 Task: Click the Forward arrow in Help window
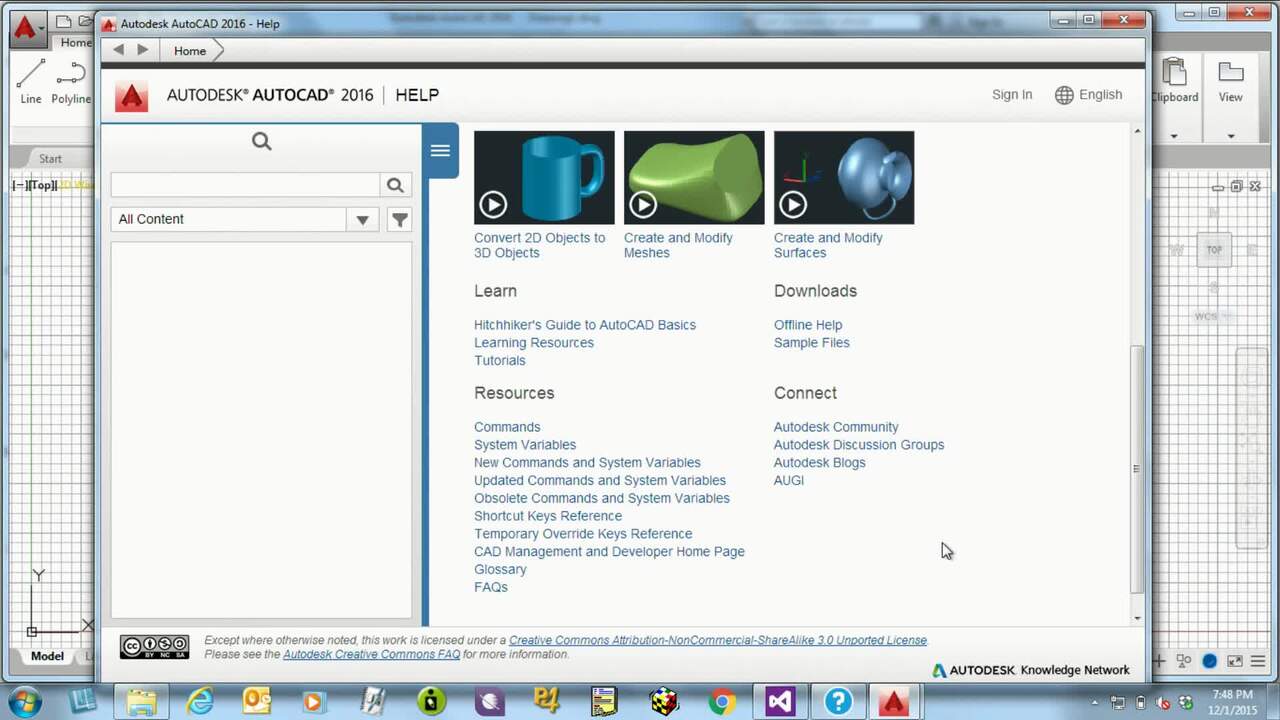pos(143,50)
